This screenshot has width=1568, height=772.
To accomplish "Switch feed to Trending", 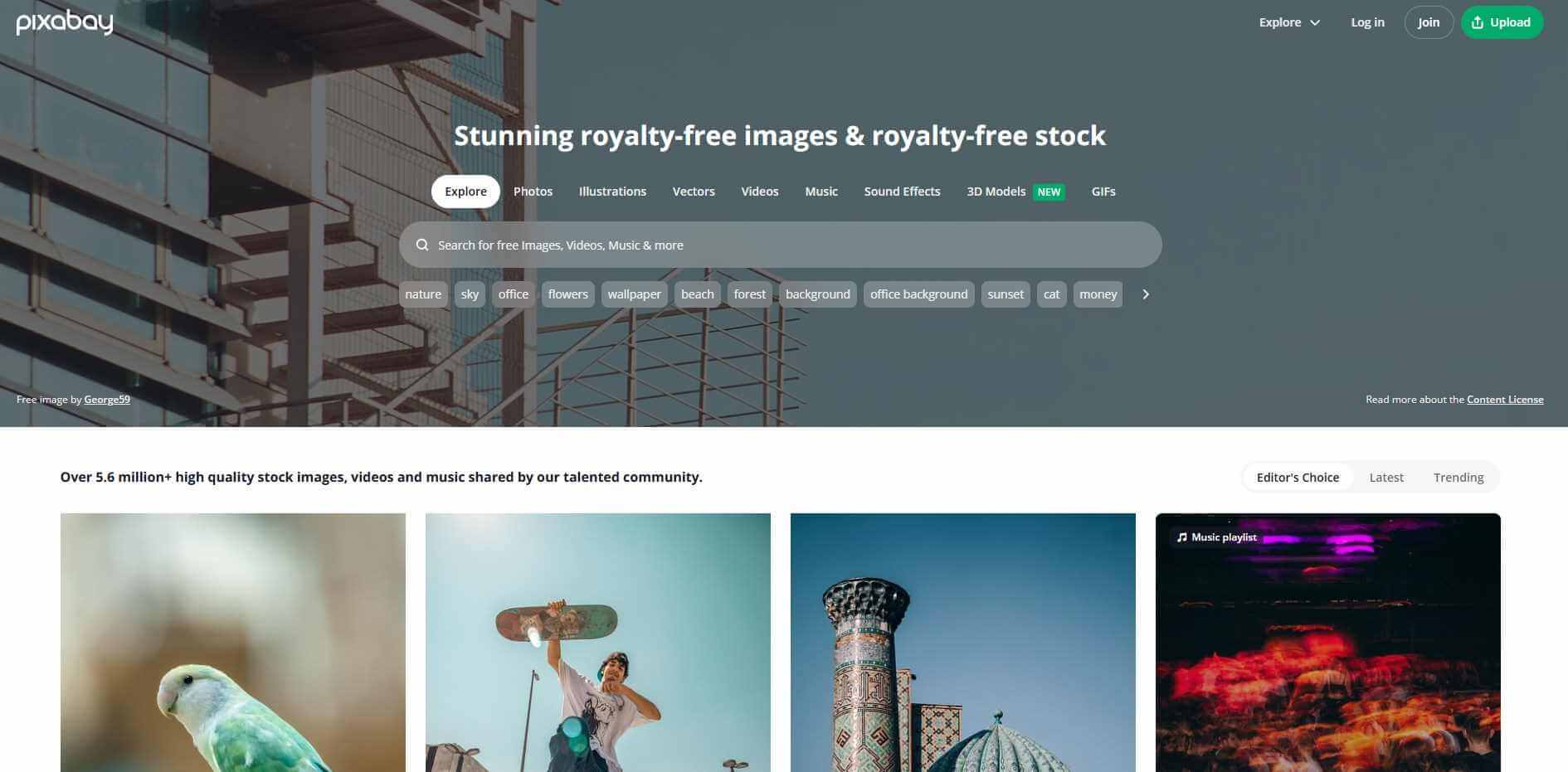I will click(x=1458, y=478).
